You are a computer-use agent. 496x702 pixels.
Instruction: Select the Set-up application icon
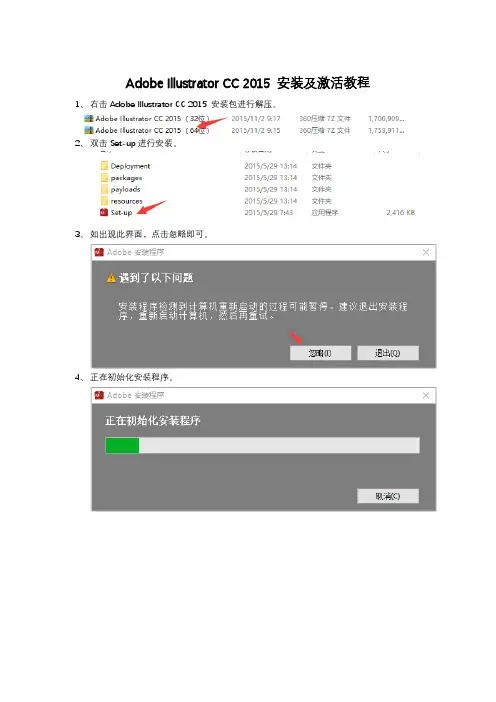coord(104,212)
